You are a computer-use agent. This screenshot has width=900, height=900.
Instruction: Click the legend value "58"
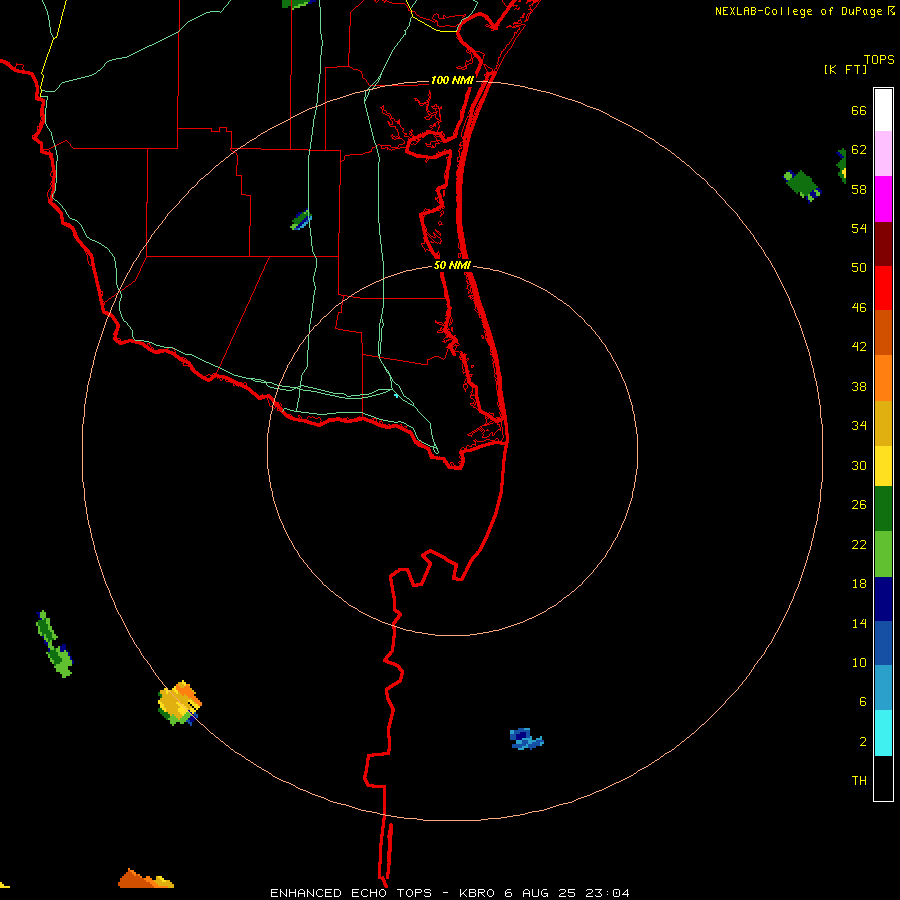(x=859, y=189)
